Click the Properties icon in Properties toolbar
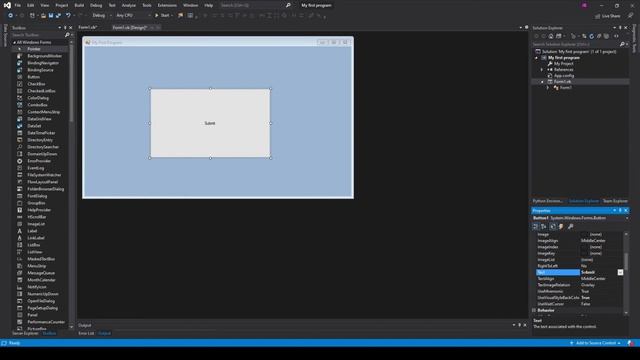The height and width of the screenshot is (360, 640). pos(553,227)
